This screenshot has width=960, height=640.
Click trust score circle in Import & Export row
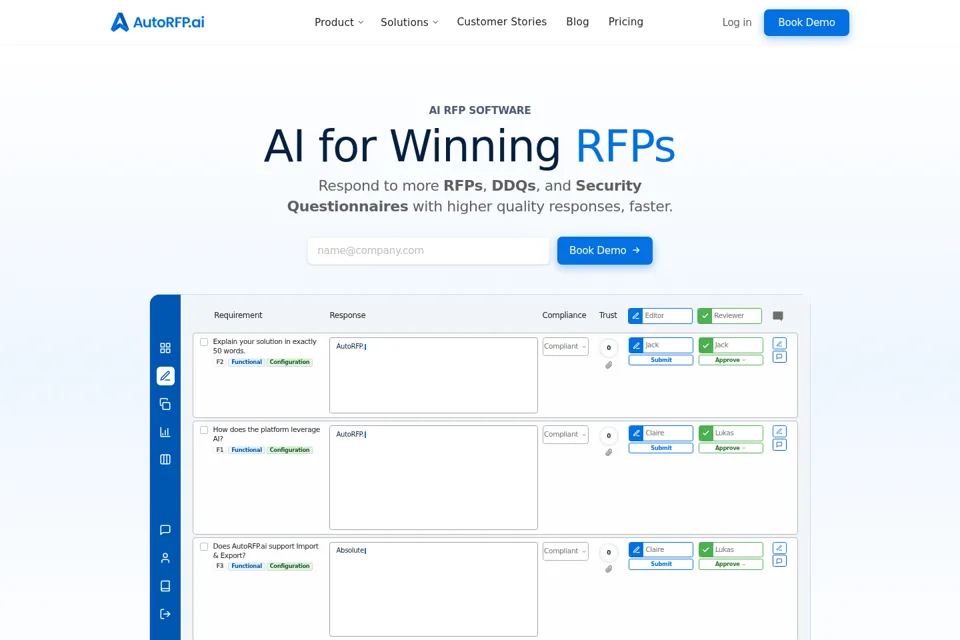(x=609, y=552)
